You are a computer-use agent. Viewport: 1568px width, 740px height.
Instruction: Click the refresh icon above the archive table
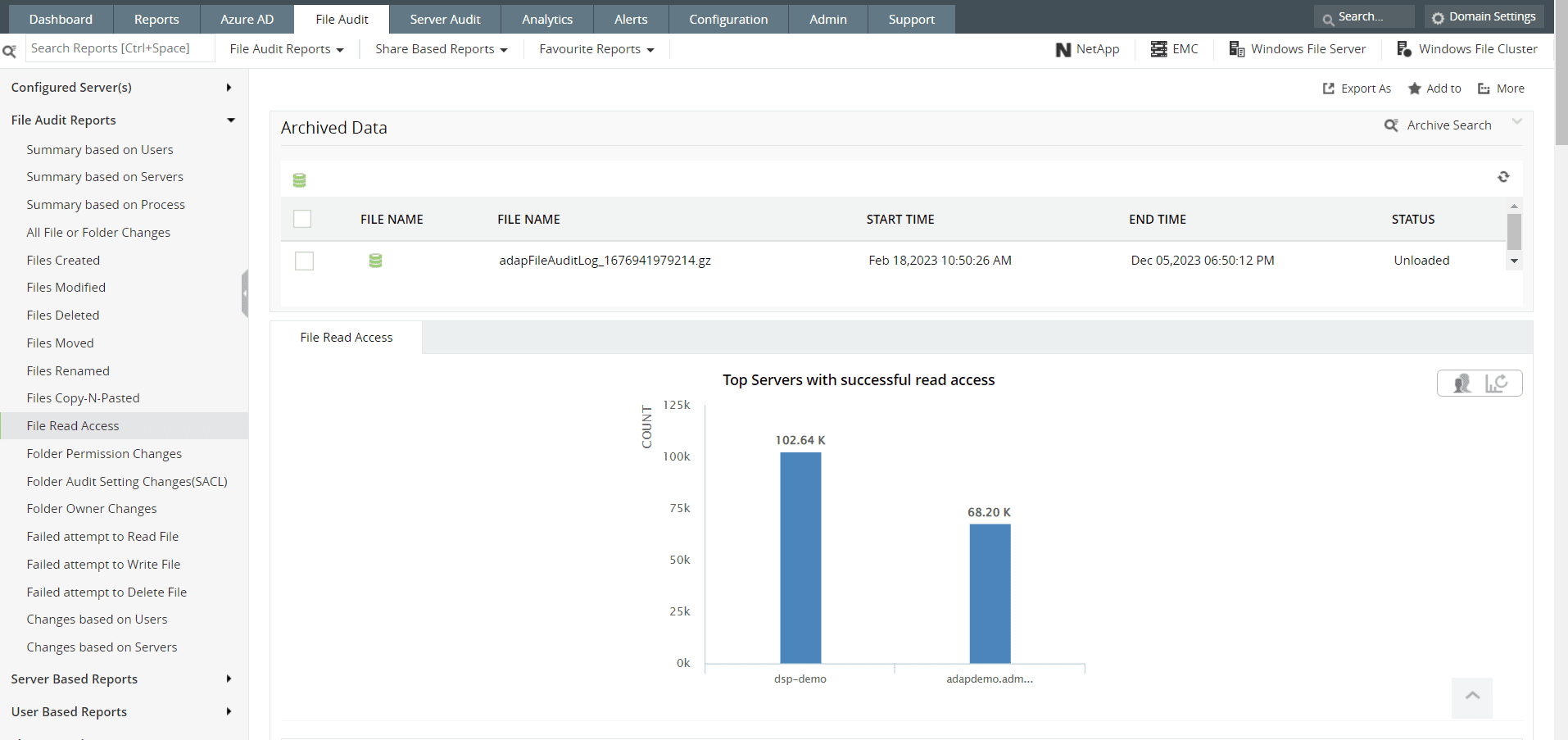tap(1503, 177)
